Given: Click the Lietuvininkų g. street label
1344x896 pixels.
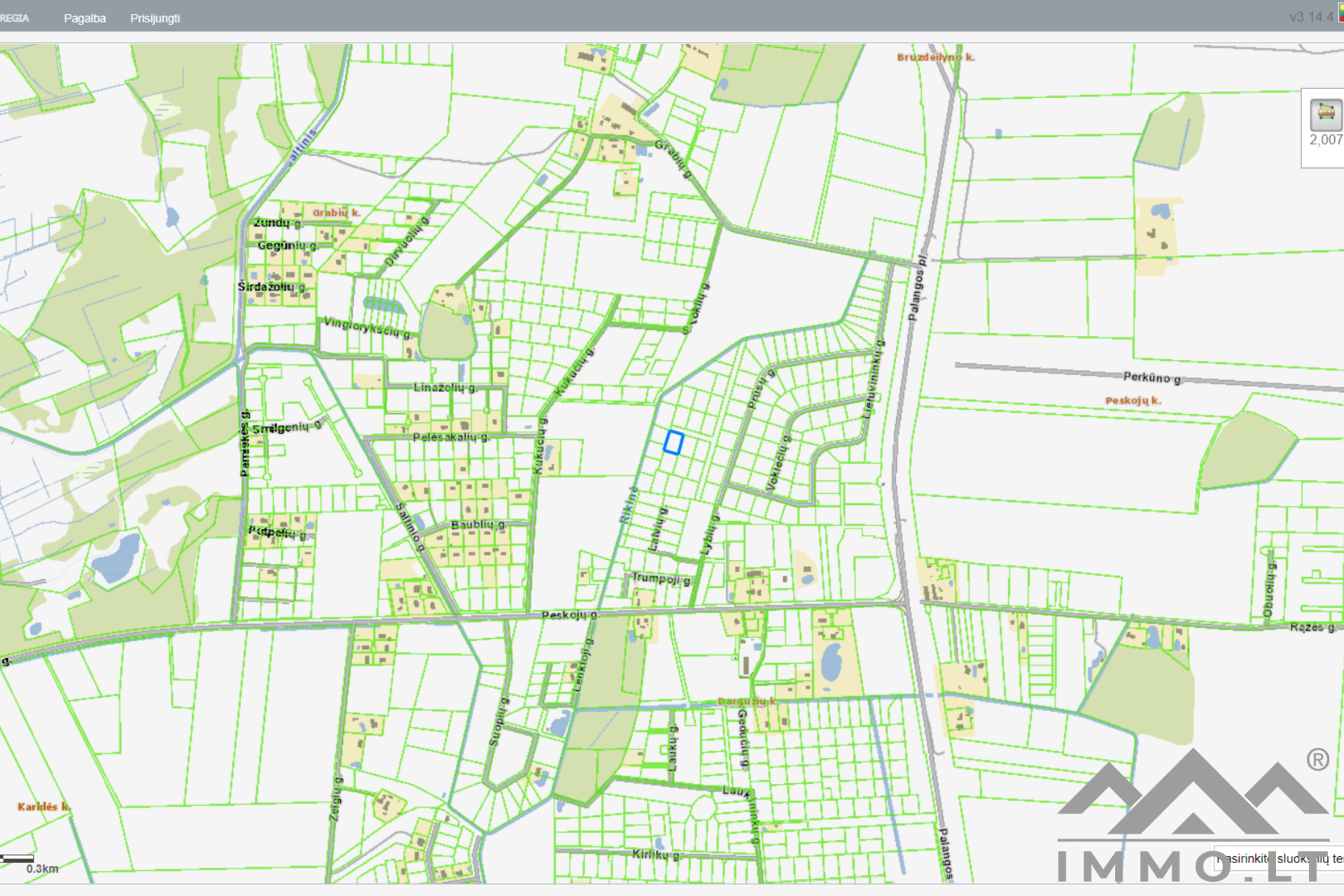Looking at the screenshot, I should [874, 379].
